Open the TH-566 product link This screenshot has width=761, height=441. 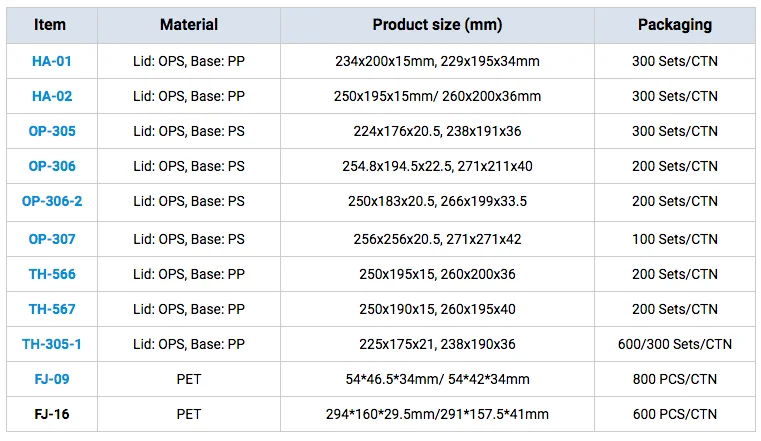(52, 274)
